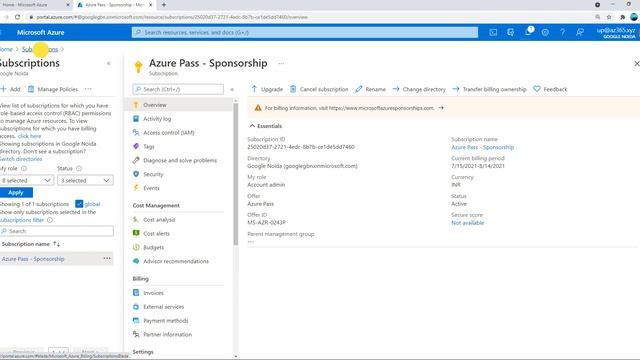Toggle the global subscriptions filter checkbox
The height and width of the screenshot is (360, 640).
pos(79,204)
